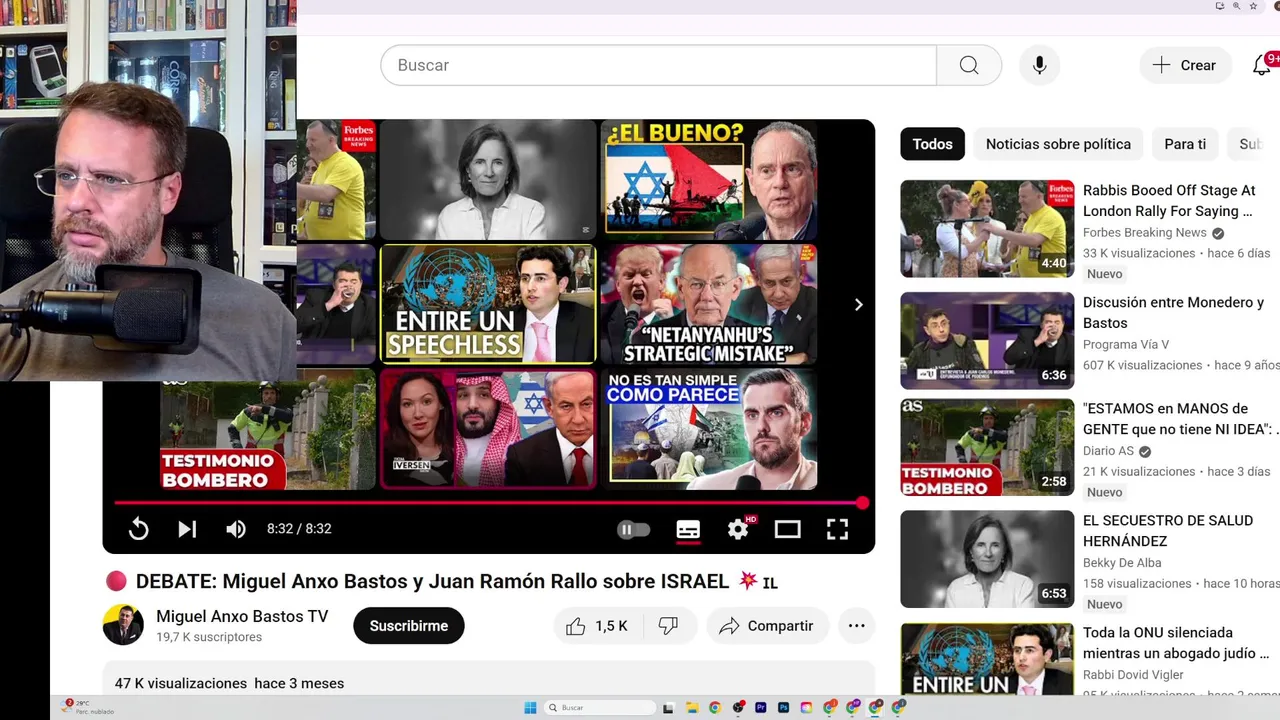The height and width of the screenshot is (720, 1280).
Task: Open endscreen card Netanyahu's Strategic Mistake
Action: coord(708,304)
